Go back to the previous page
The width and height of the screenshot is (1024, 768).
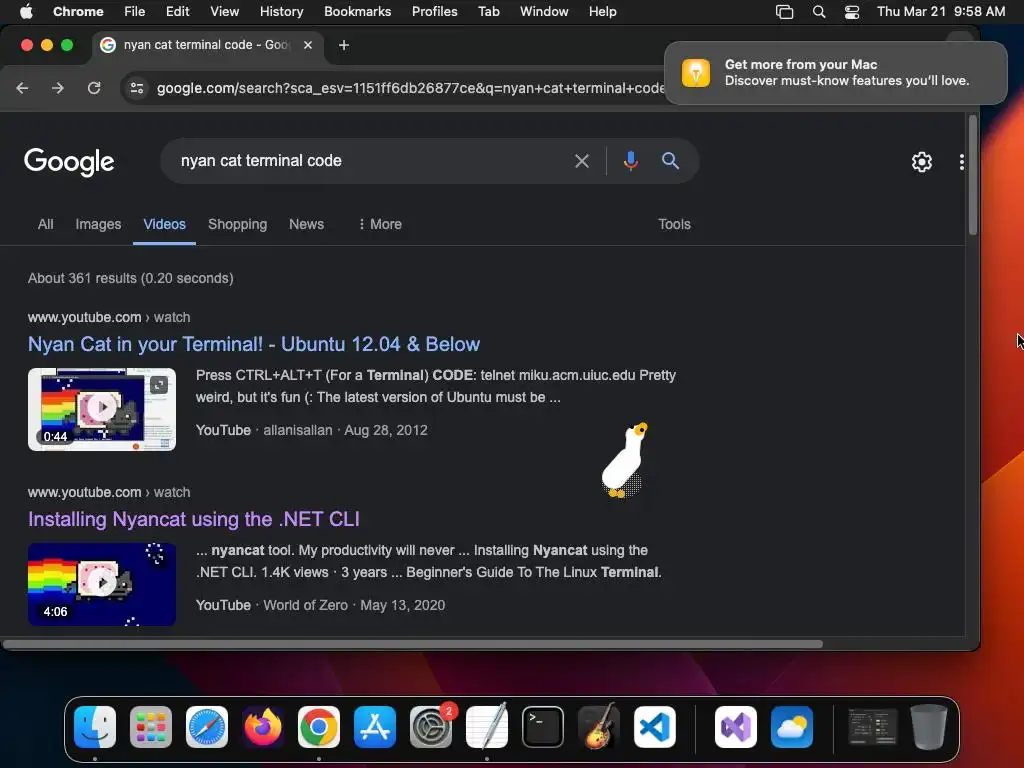tap(22, 88)
